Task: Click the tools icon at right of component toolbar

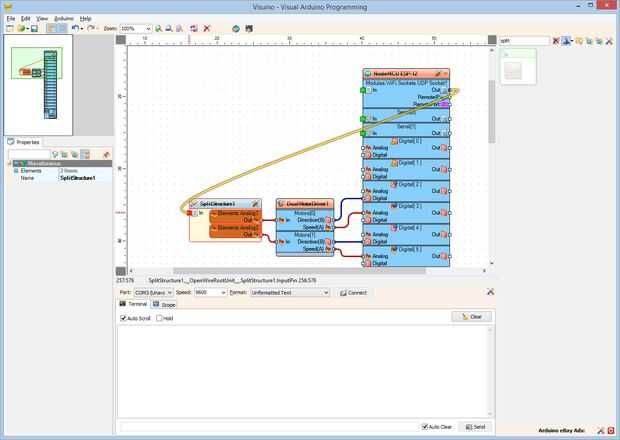Action: click(609, 41)
